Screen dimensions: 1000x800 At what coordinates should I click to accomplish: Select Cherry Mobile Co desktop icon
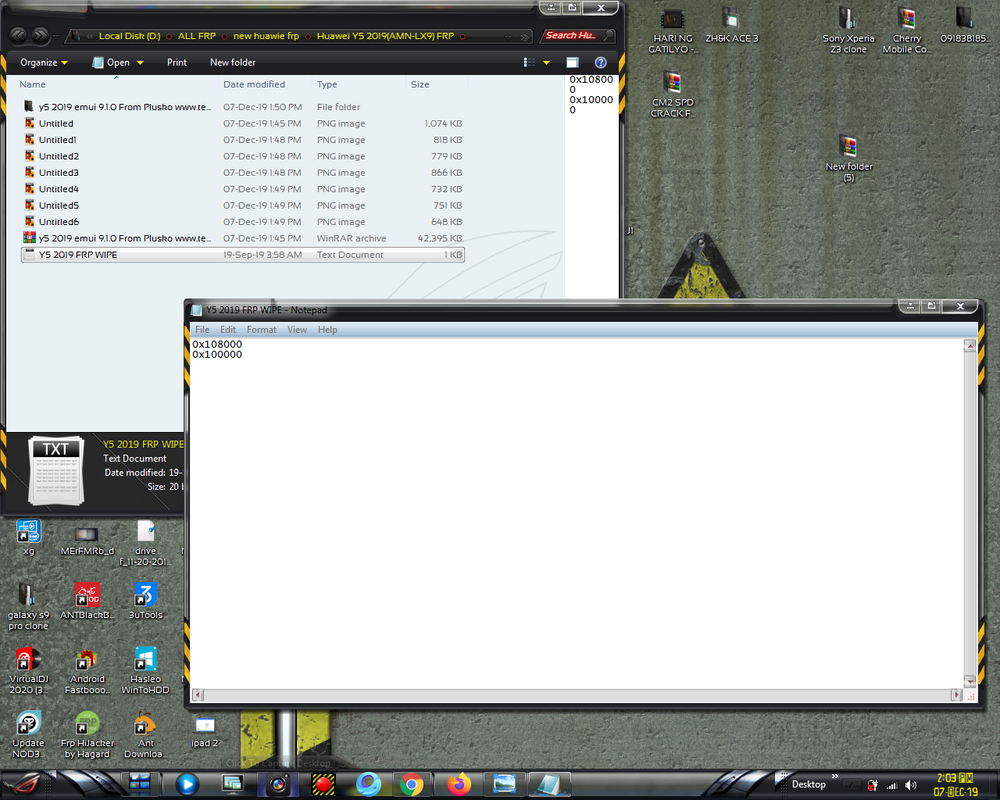pos(906,31)
